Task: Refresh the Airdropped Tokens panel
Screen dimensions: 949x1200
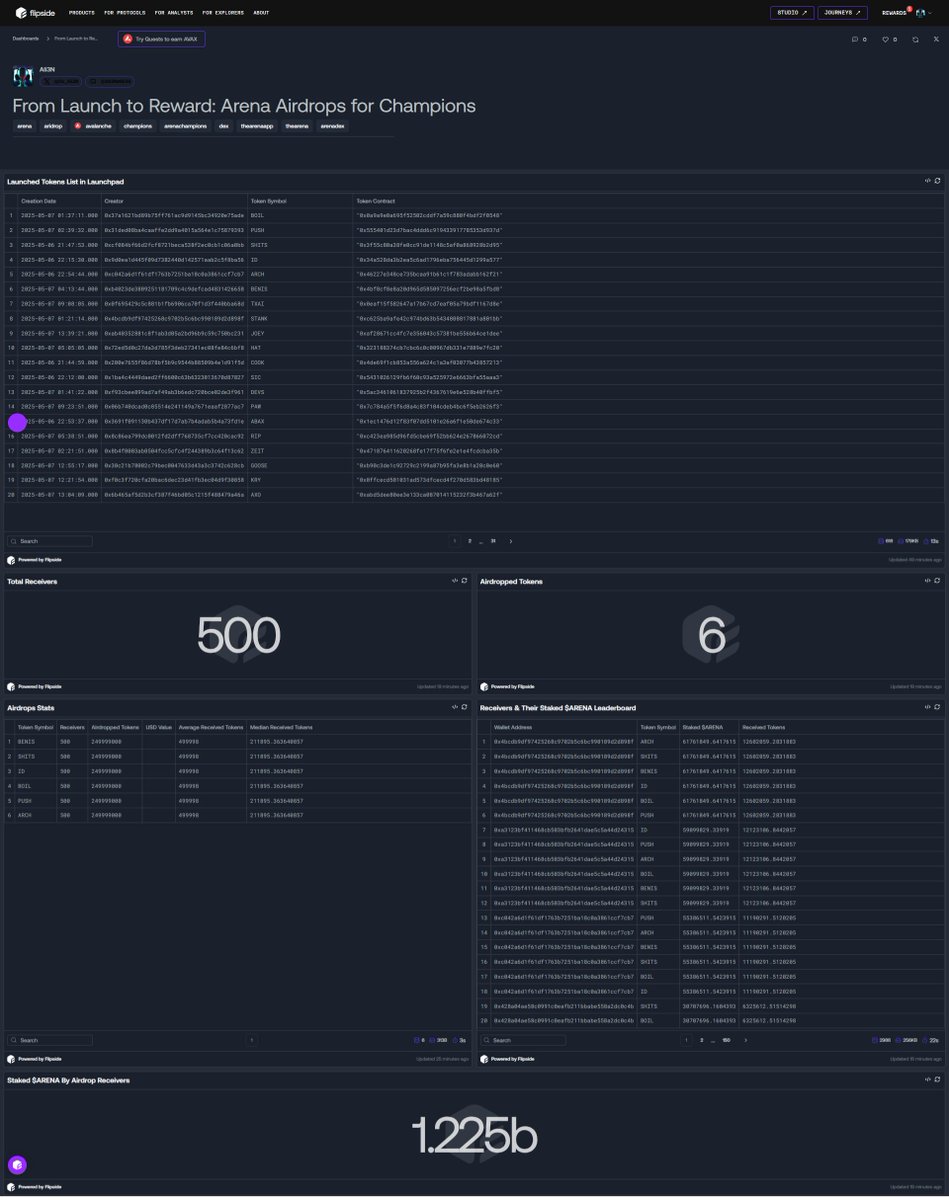Action: (x=937, y=580)
